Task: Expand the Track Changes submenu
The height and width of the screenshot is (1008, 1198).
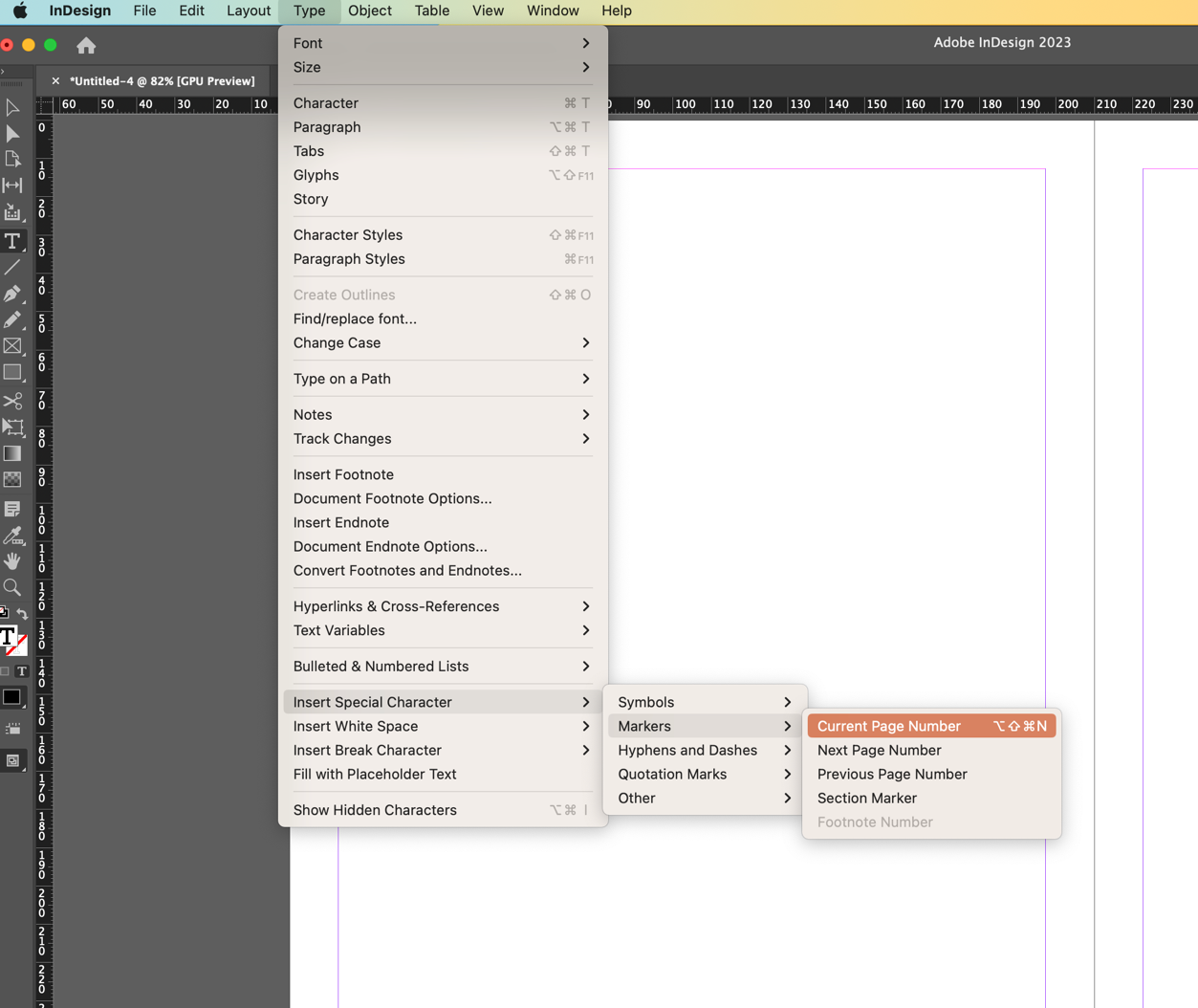Action: coord(443,438)
